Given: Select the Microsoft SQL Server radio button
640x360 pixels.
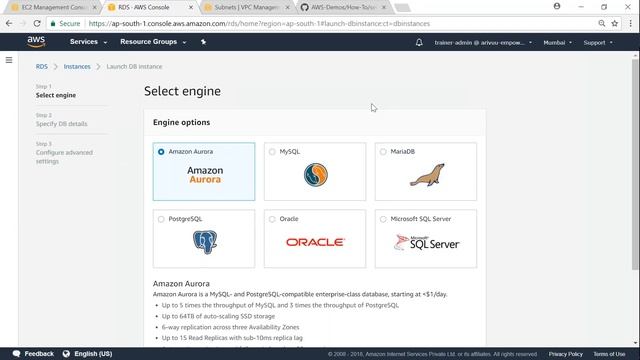Looking at the screenshot, I should [x=383, y=219].
